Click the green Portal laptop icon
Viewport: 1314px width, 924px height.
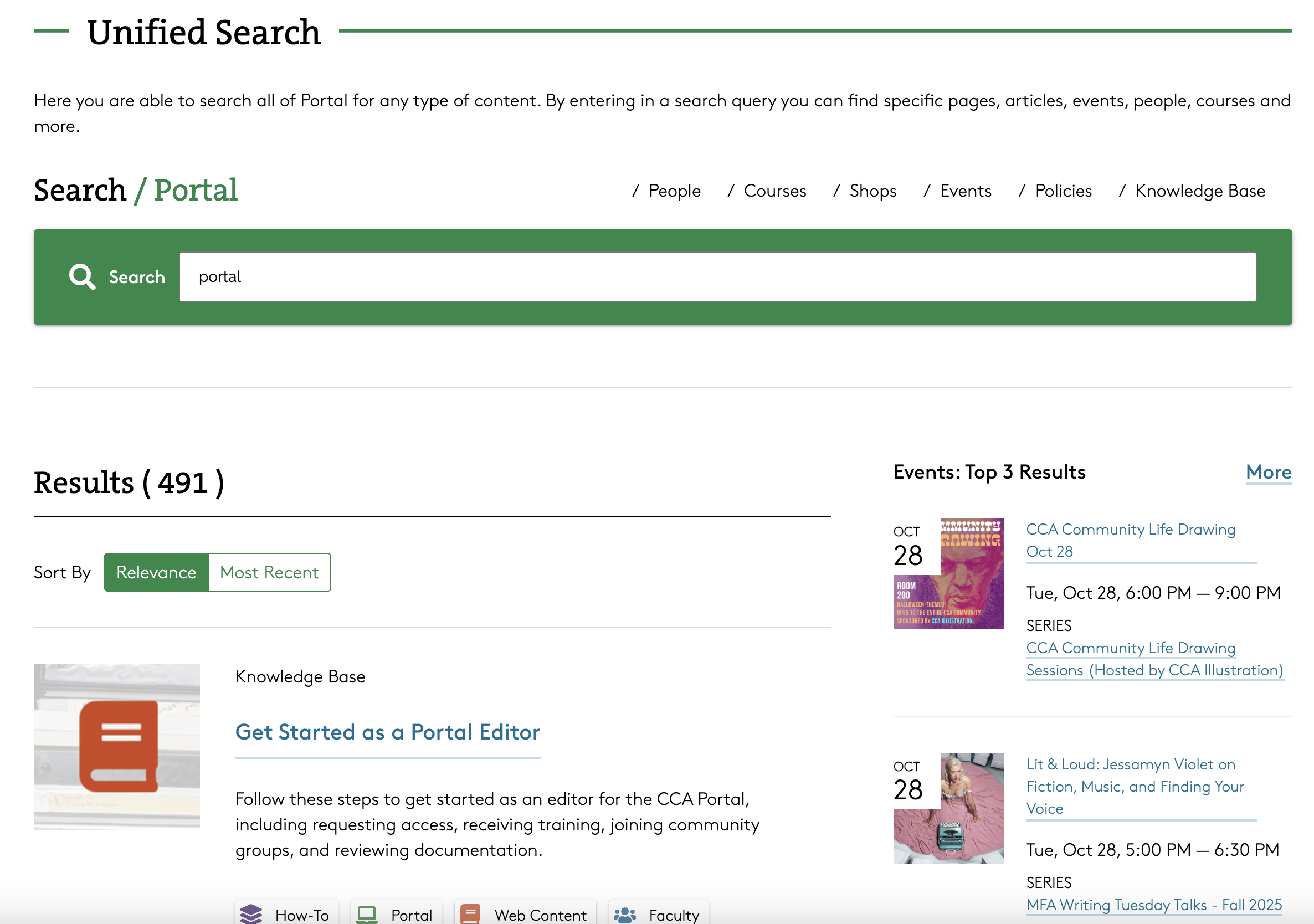(x=367, y=913)
